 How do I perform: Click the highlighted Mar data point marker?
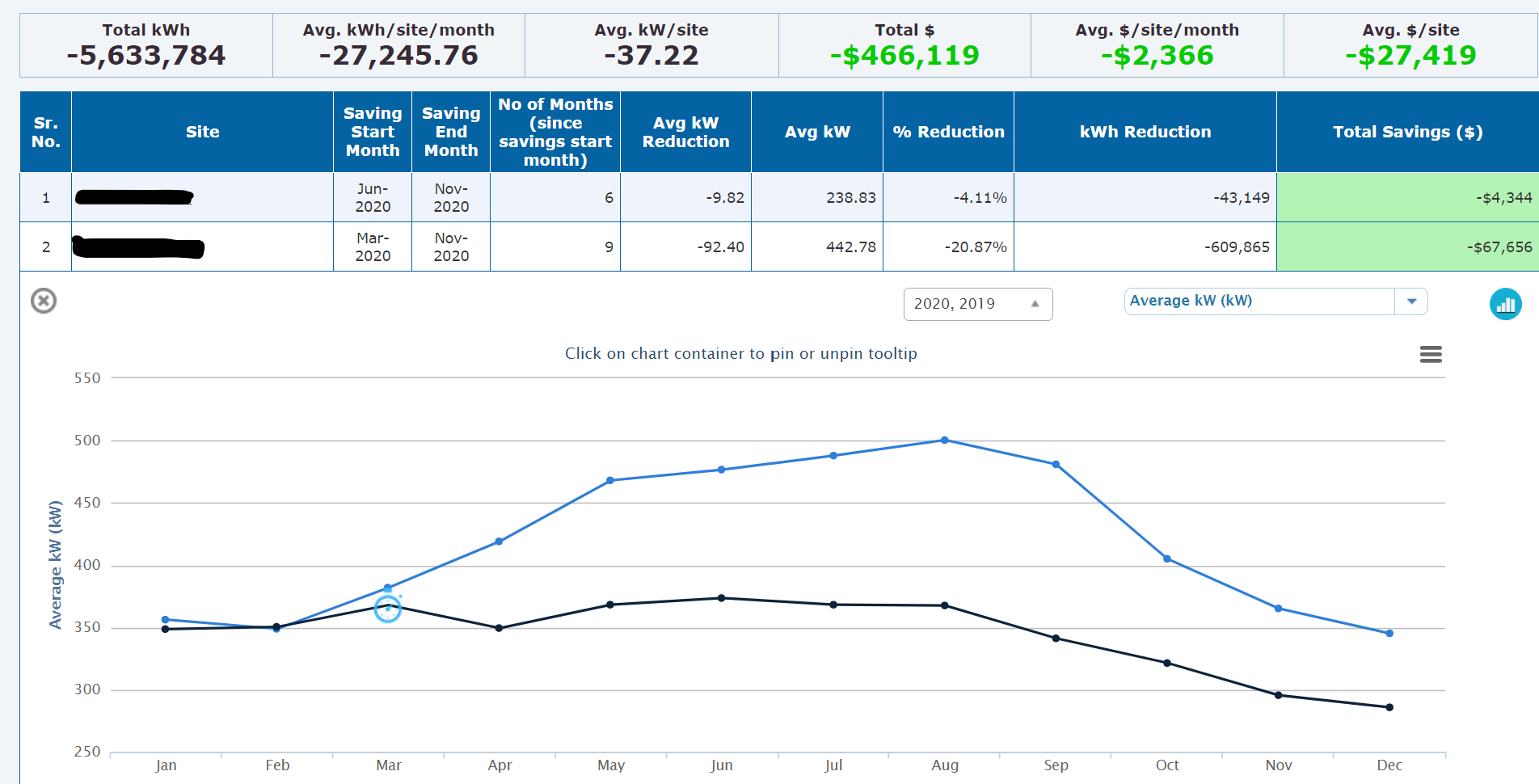[388, 609]
